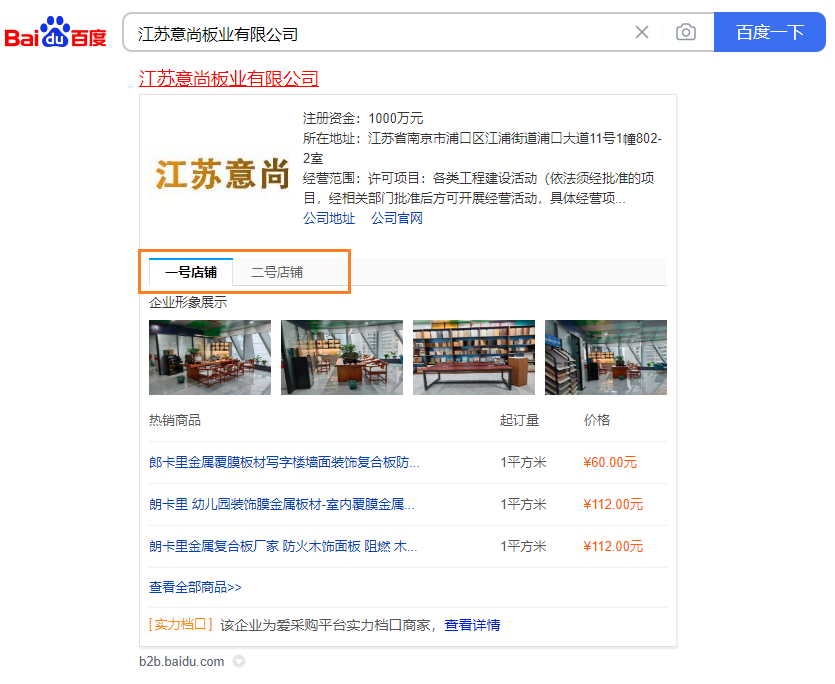The width and height of the screenshot is (835, 684).
Task: Click the 百度一下 search button
Action: (769, 32)
